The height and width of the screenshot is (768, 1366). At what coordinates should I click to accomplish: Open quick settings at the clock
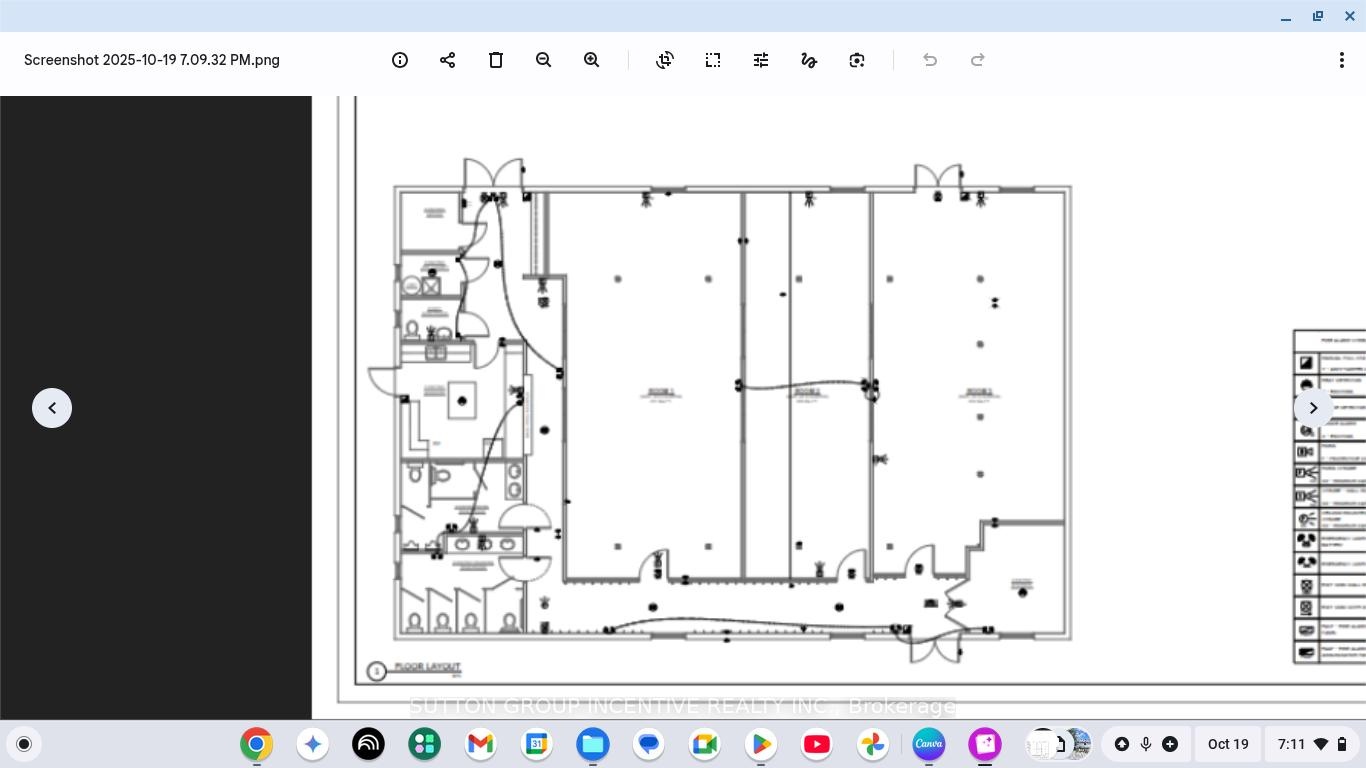(x=1310, y=744)
